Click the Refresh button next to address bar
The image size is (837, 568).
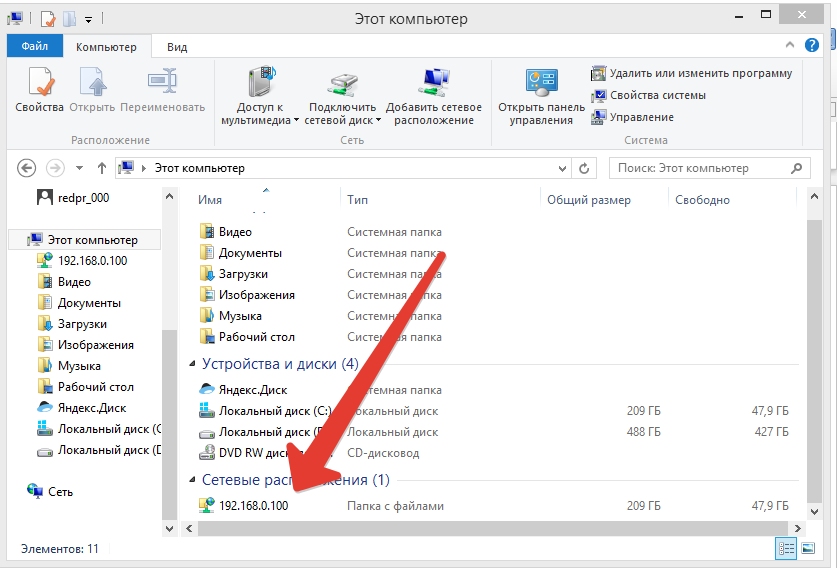coord(585,168)
